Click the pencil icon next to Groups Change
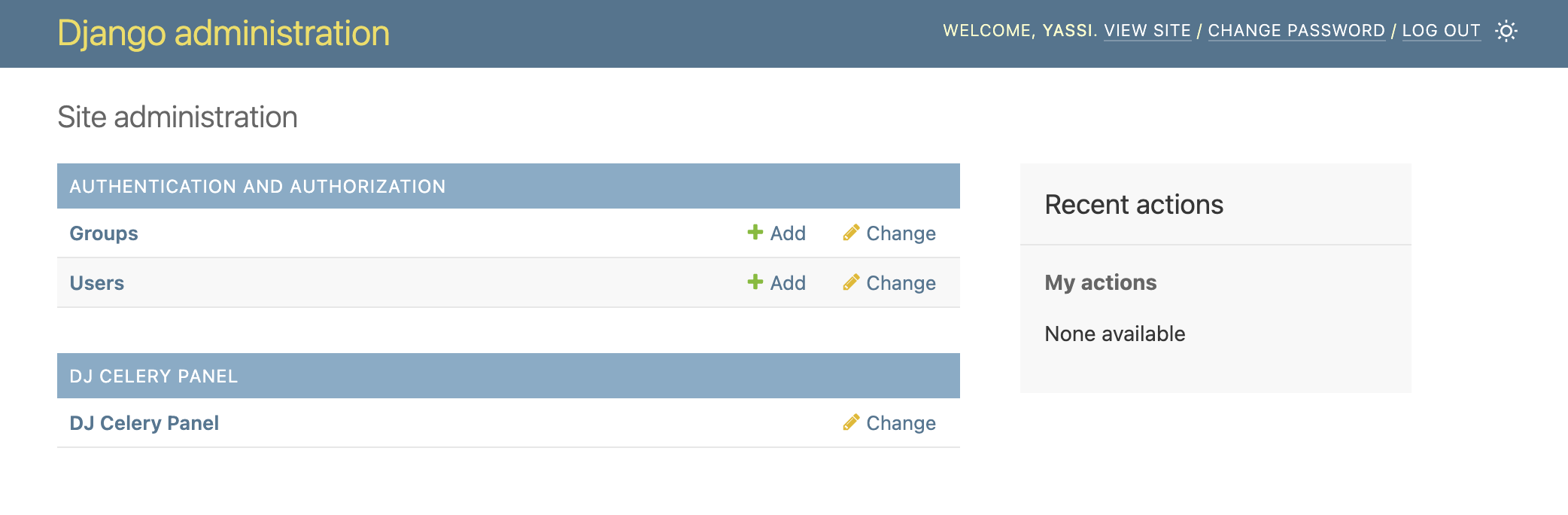Image resolution: width=1568 pixels, height=515 pixels. click(851, 233)
